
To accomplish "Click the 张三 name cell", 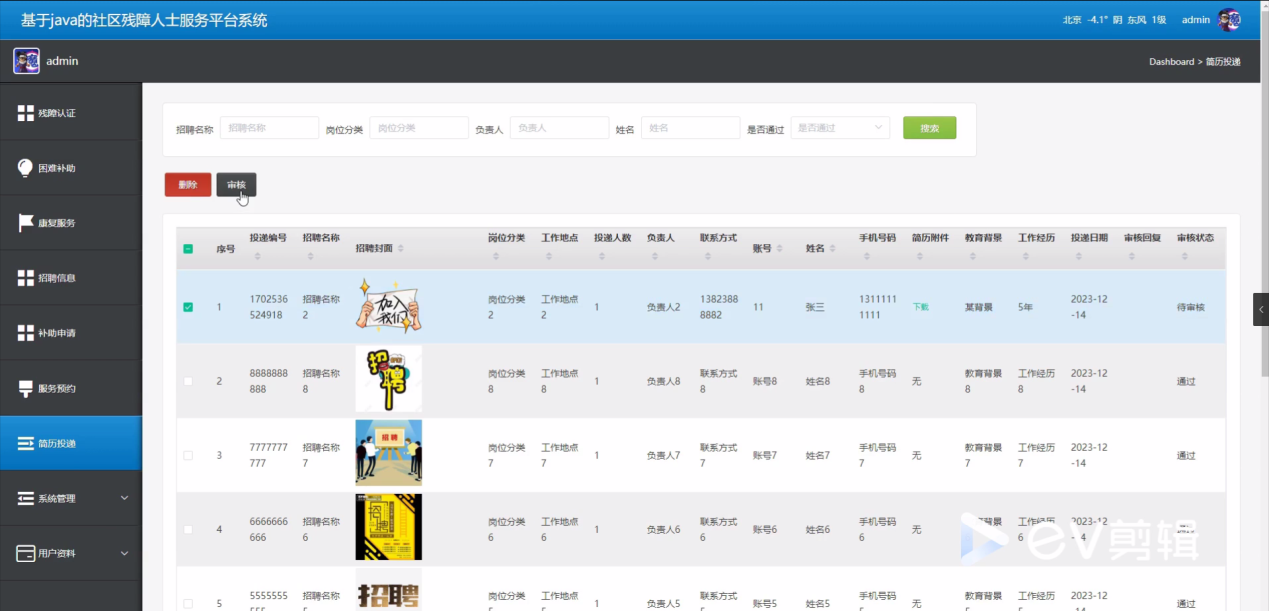I will click(815, 307).
